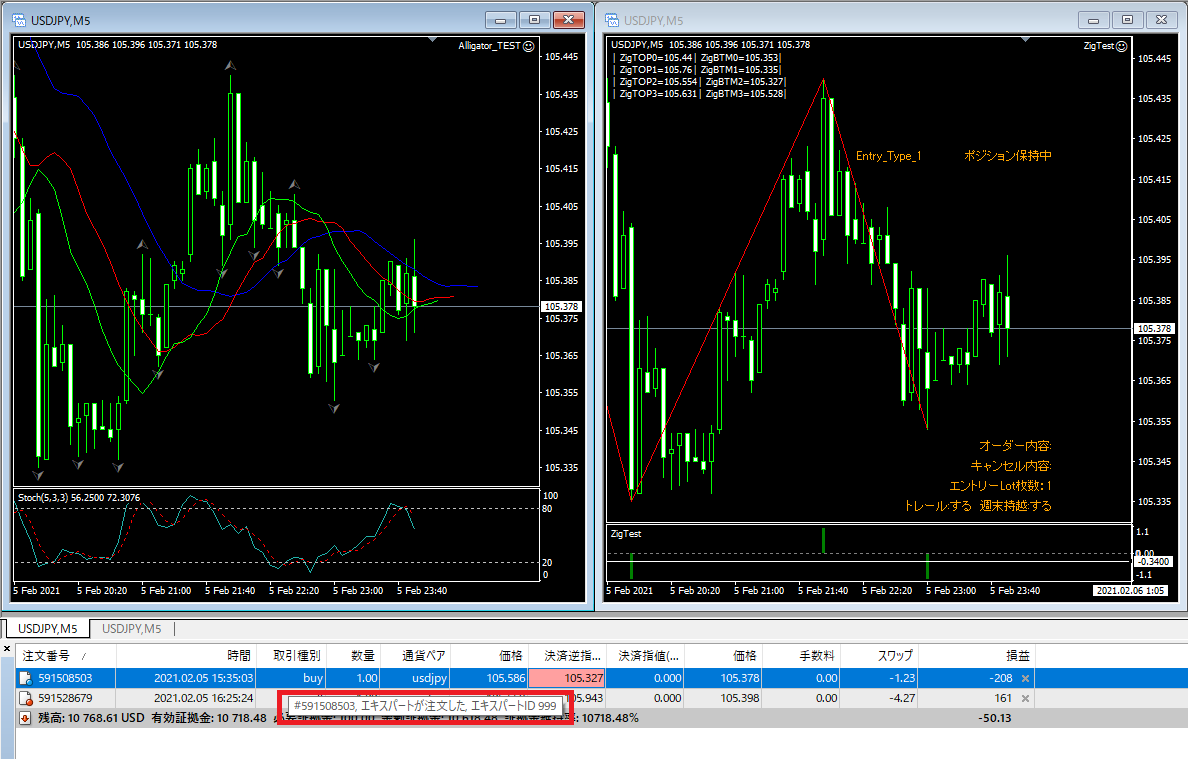The width and height of the screenshot is (1188, 759).
Task: Sort orders by 注文番号 column header
Action: 60,655
